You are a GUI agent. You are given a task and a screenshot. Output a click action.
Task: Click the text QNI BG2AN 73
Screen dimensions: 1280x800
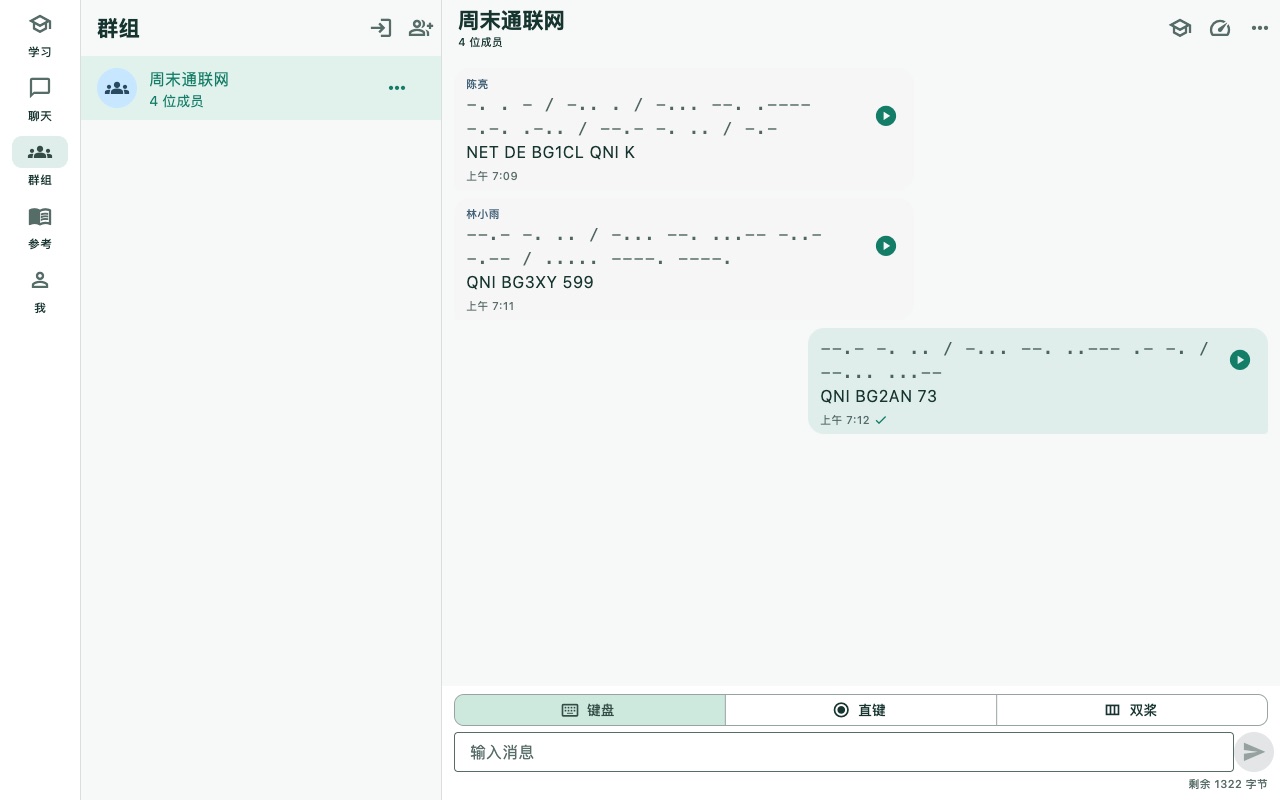(879, 396)
